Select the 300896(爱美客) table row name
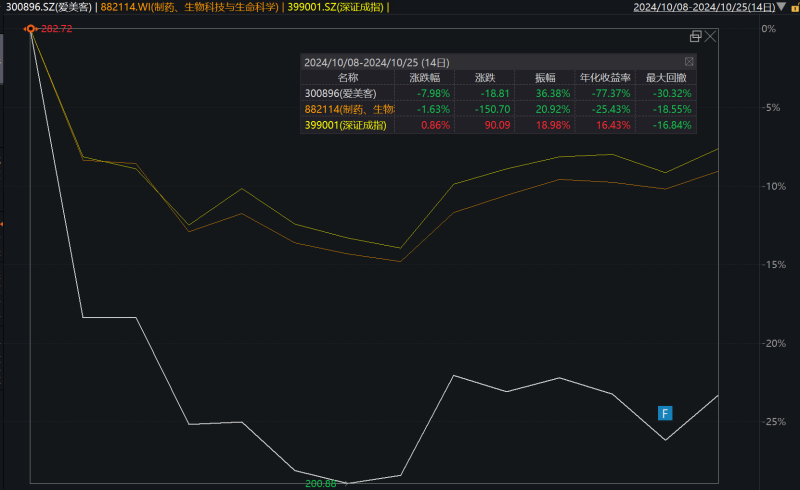 (x=340, y=93)
